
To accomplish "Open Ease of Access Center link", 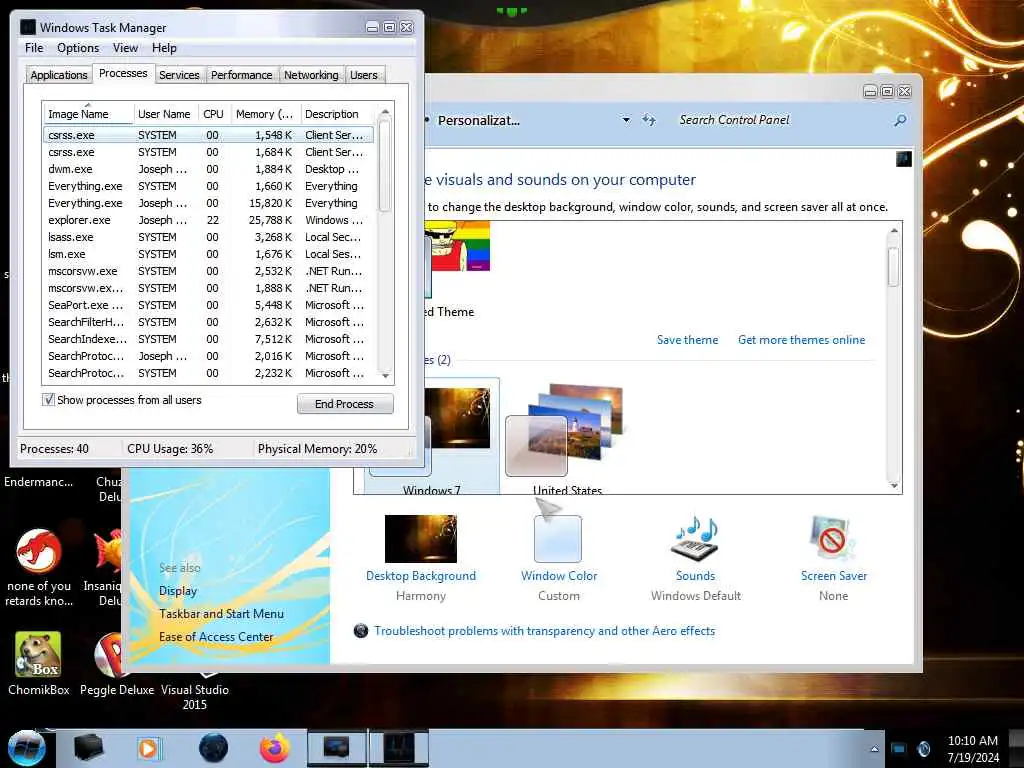I will [x=216, y=637].
